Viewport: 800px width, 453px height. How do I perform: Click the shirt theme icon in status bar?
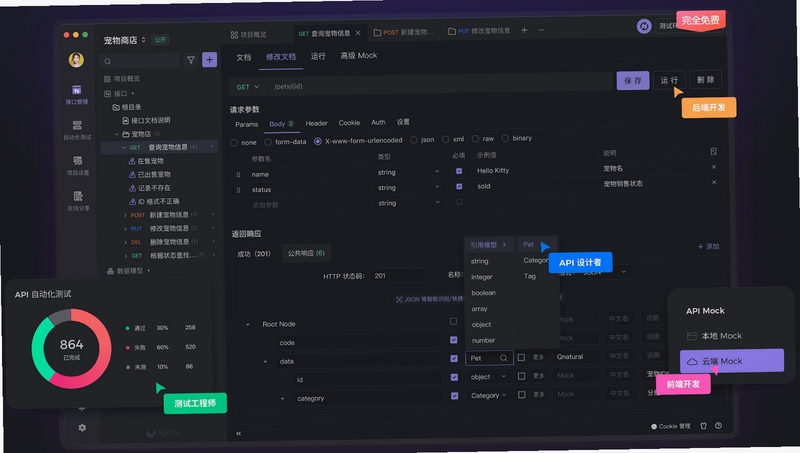[704, 425]
